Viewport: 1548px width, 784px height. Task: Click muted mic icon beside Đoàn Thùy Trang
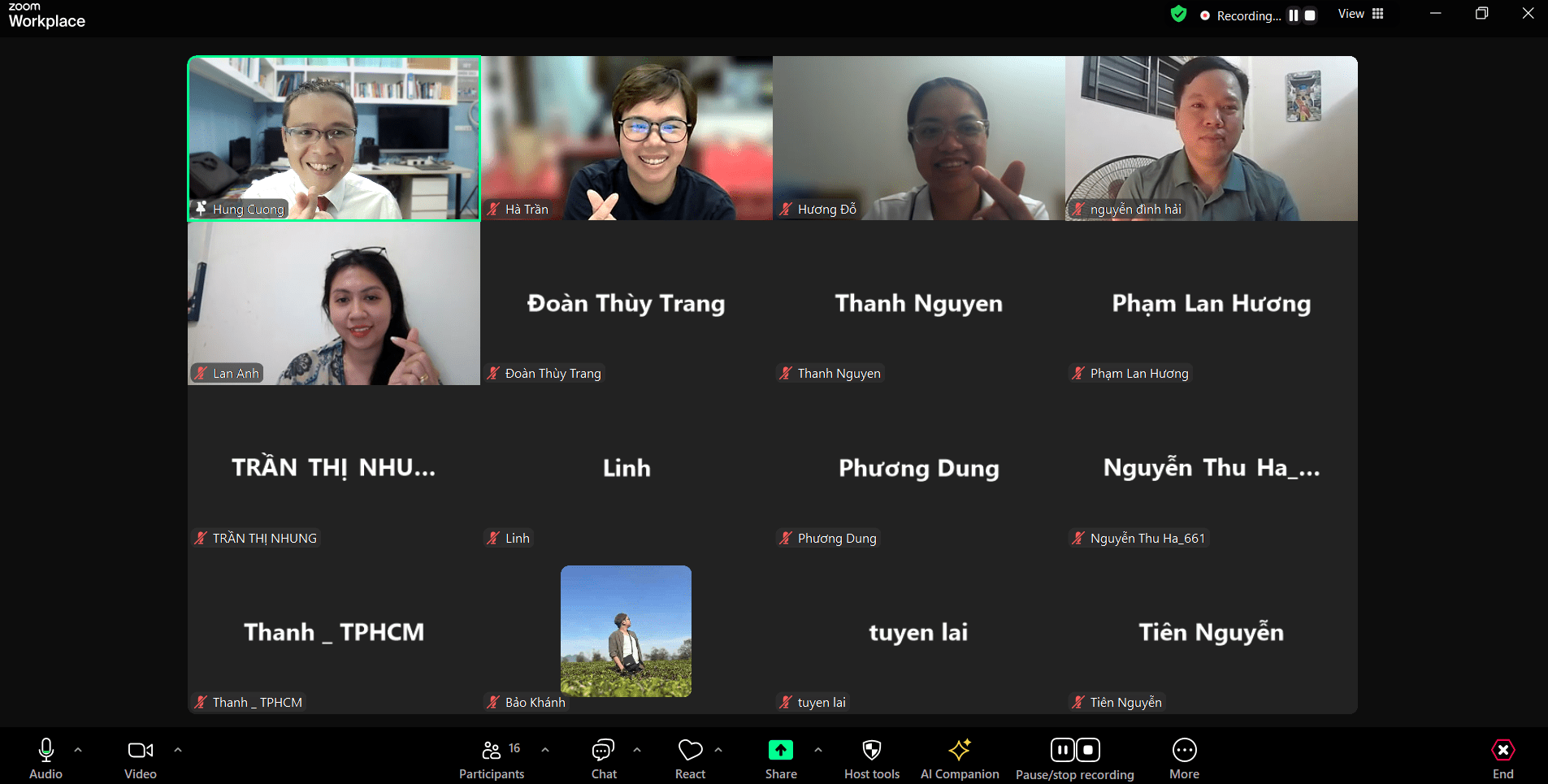click(x=493, y=374)
